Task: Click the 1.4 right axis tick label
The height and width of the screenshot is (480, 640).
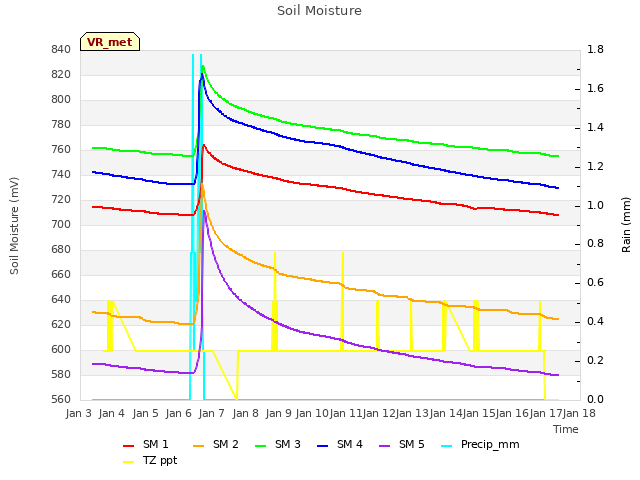Action: point(595,127)
